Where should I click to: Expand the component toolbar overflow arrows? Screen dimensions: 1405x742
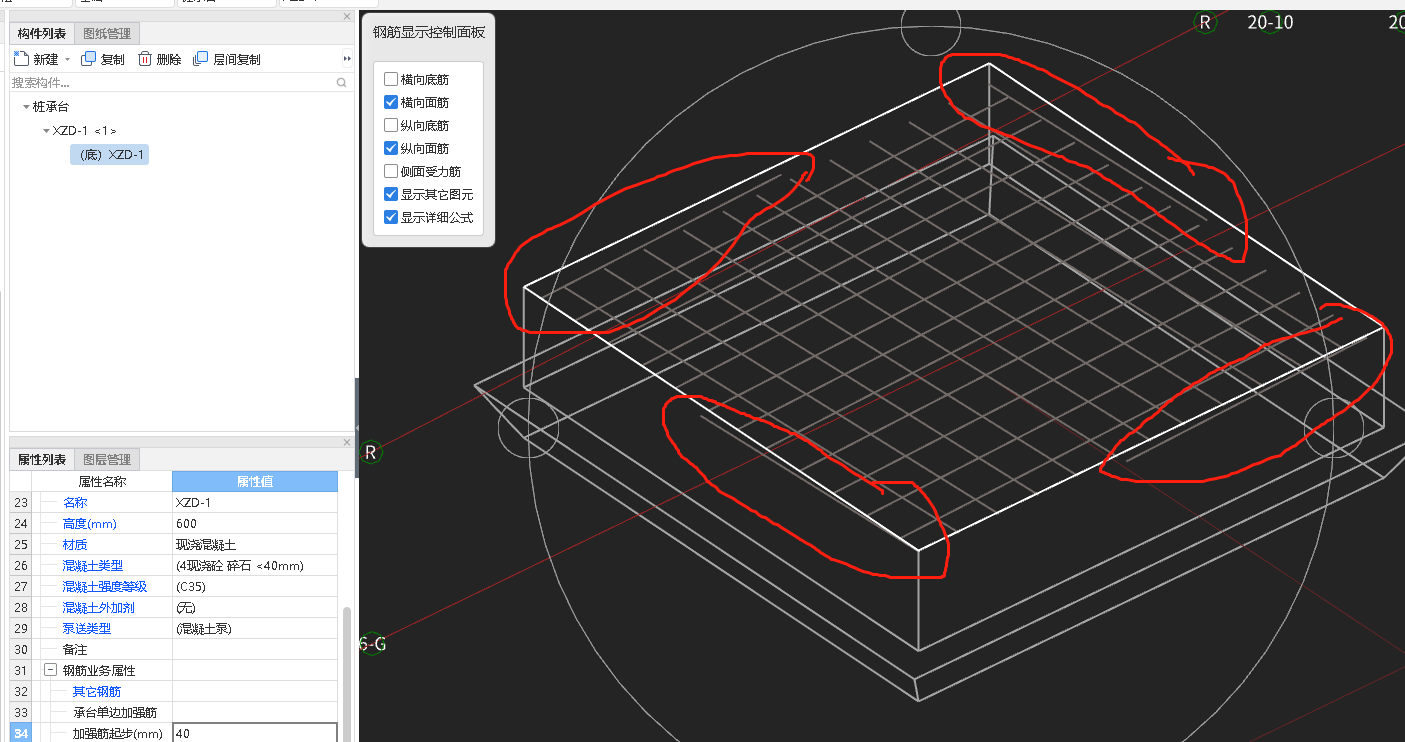coord(347,59)
